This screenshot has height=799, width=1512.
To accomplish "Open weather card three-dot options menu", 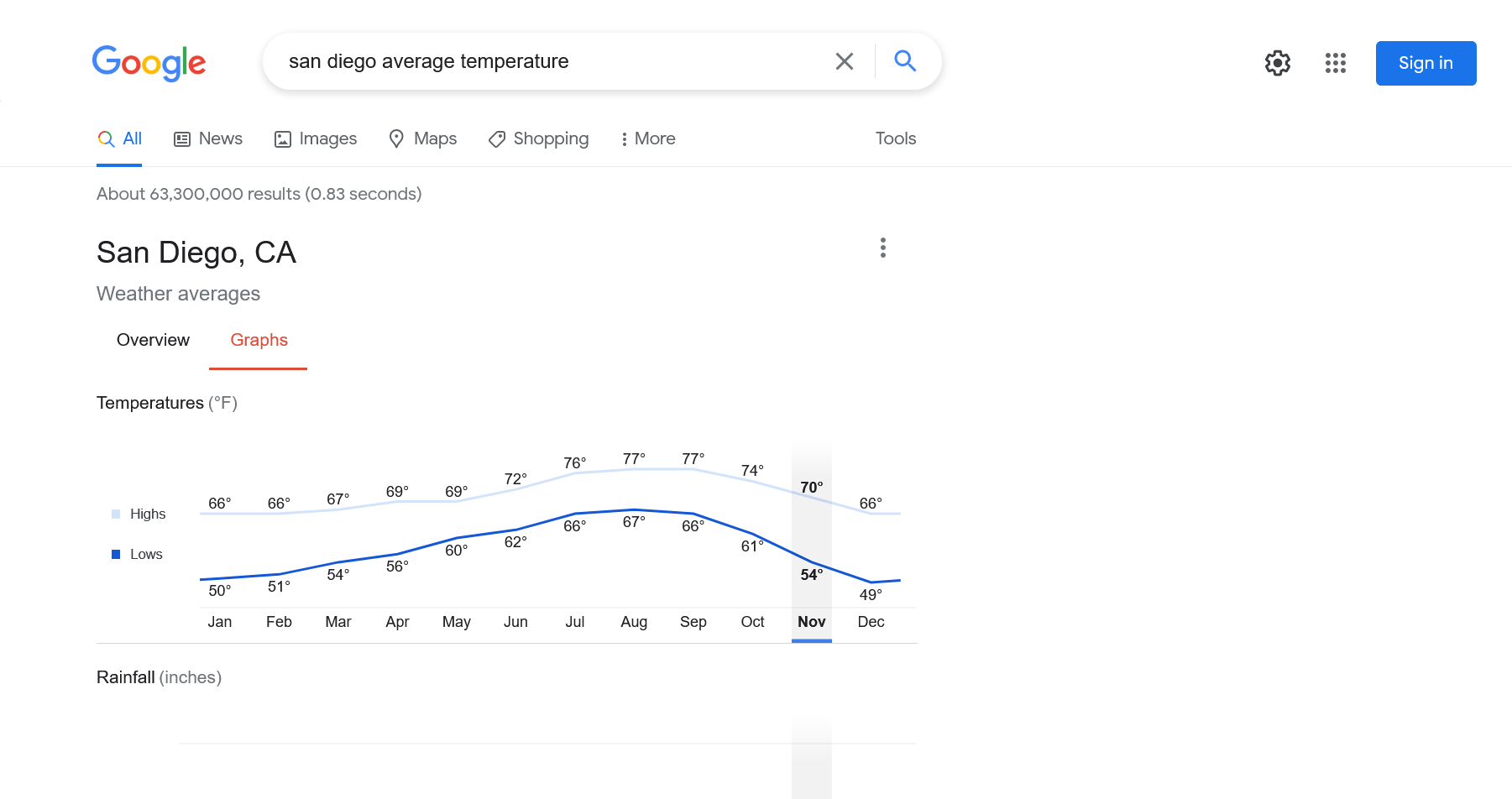I will (x=882, y=248).
